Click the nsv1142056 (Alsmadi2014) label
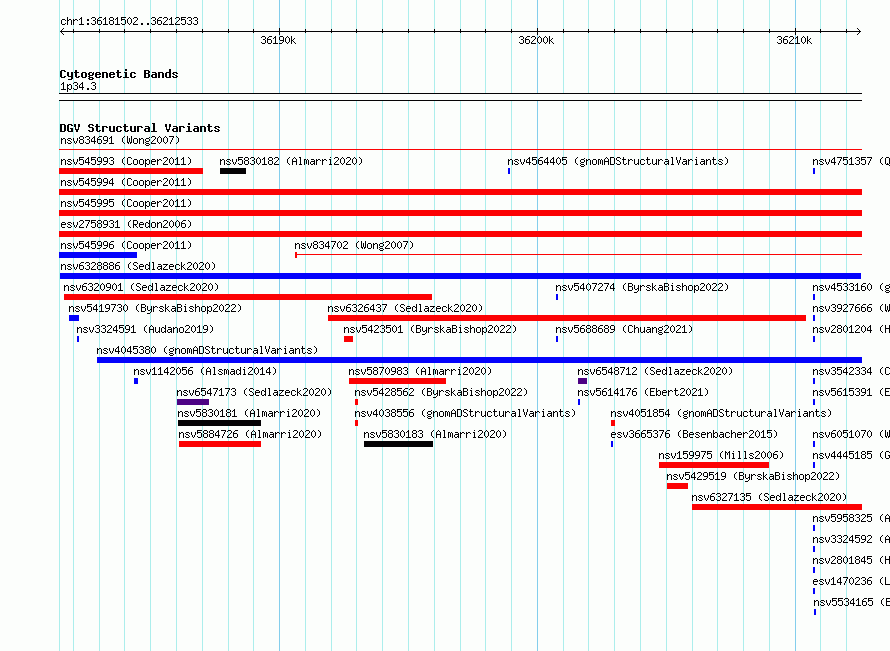Viewport: 890px width, 651px height. coord(205,371)
